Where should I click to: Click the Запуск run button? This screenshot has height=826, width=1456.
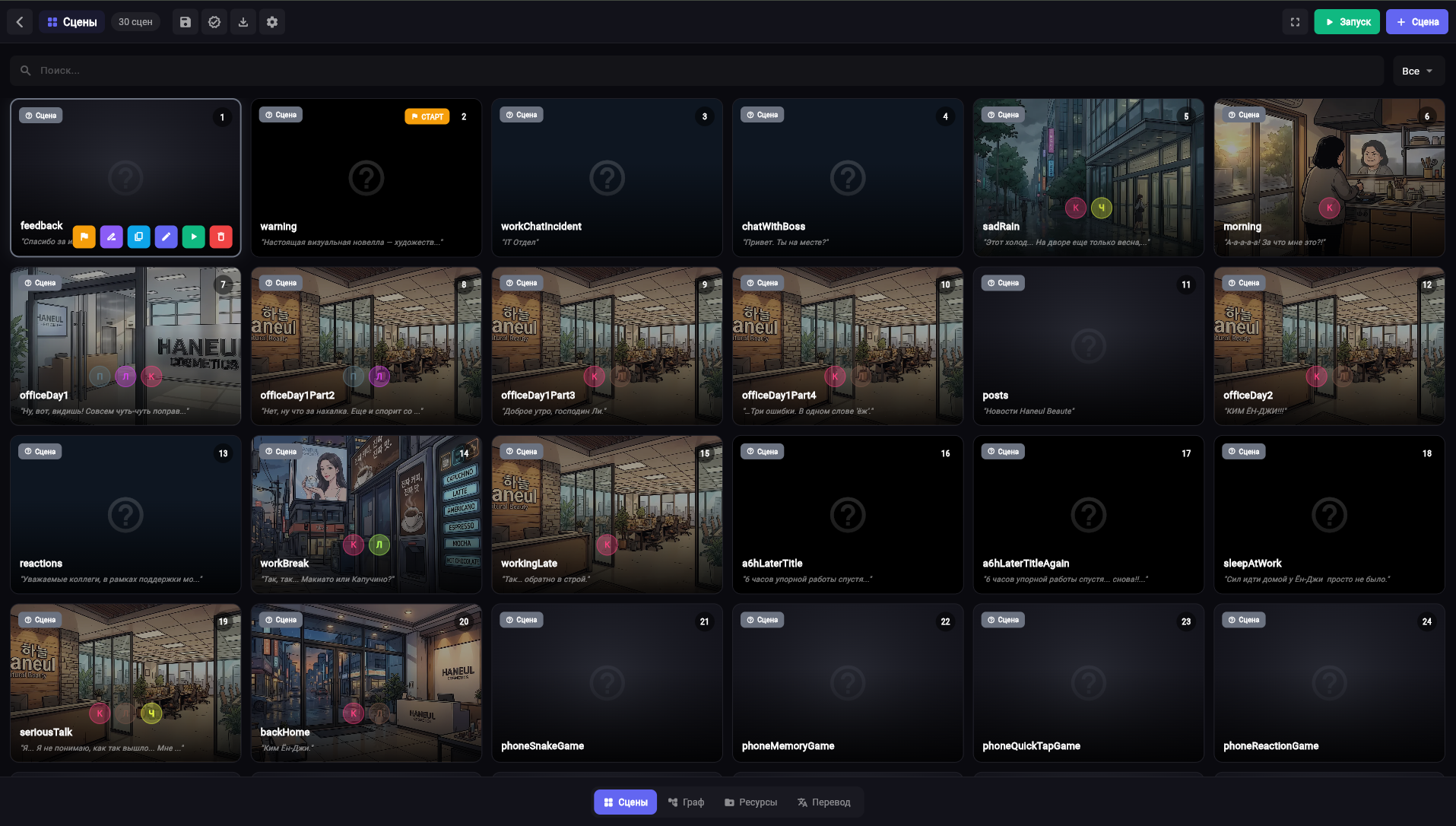click(x=1347, y=22)
